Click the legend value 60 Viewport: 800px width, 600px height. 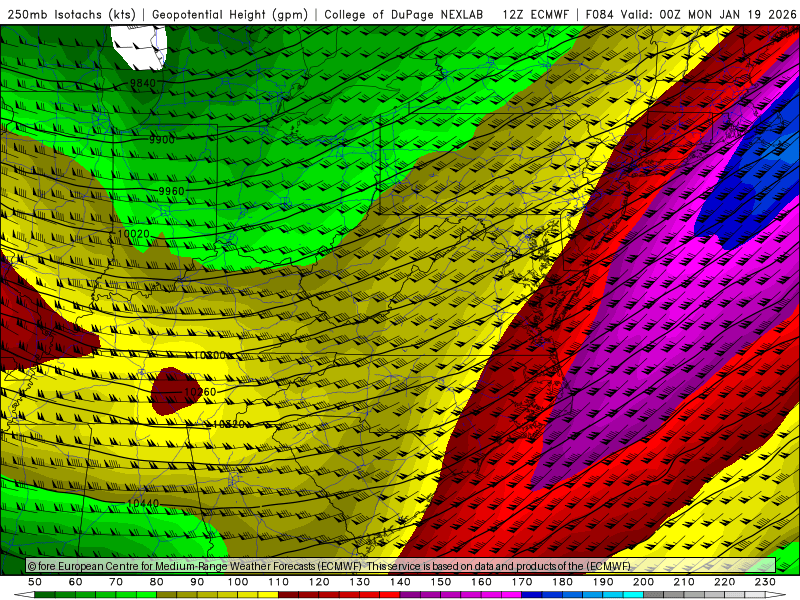(x=76, y=582)
